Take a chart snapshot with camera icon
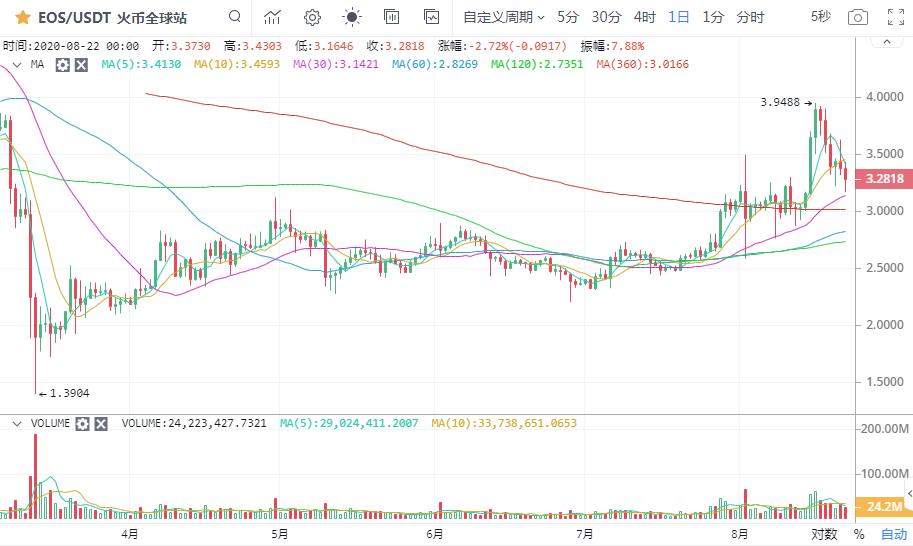The width and height of the screenshot is (913, 546). click(x=857, y=17)
